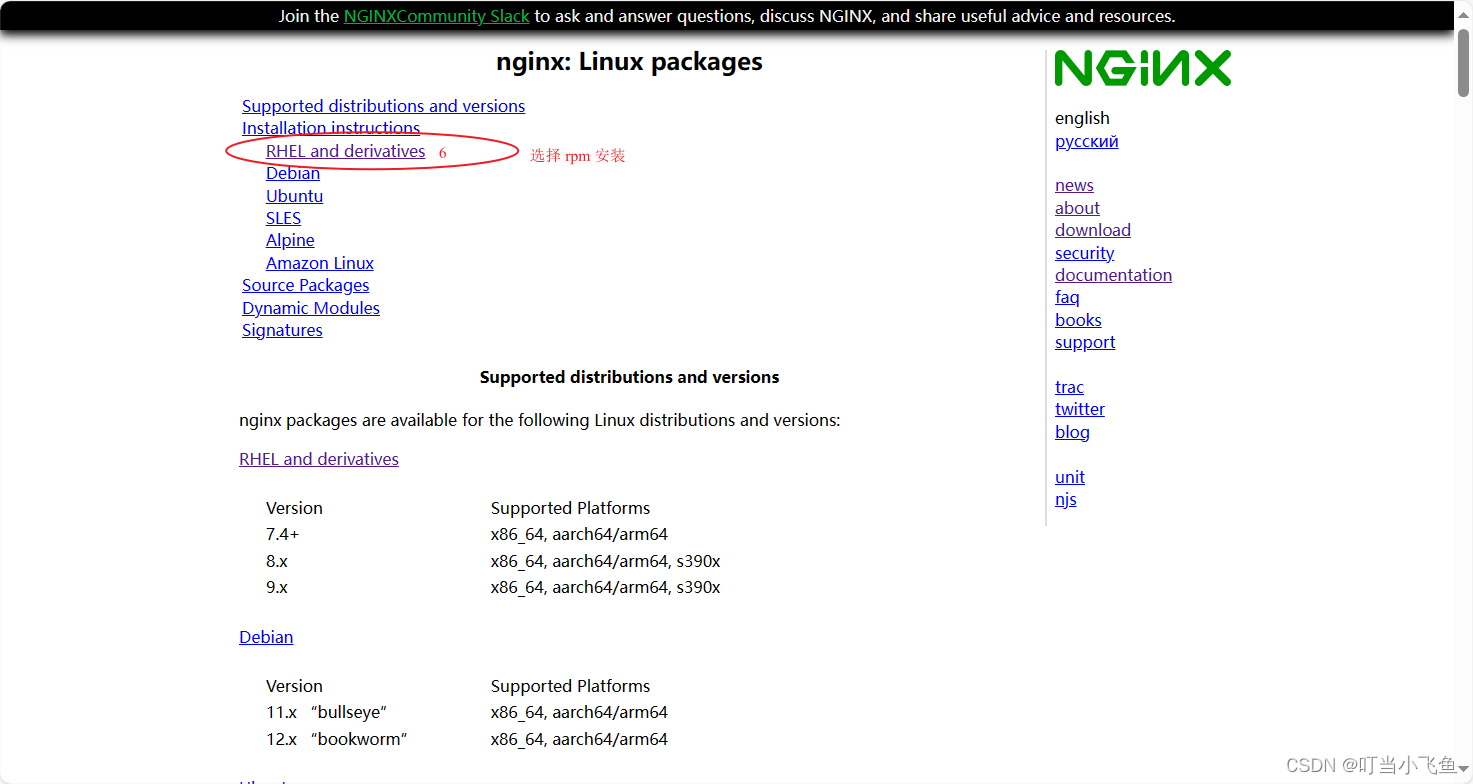
Task: Click the NGINX logo
Action: pos(1142,68)
